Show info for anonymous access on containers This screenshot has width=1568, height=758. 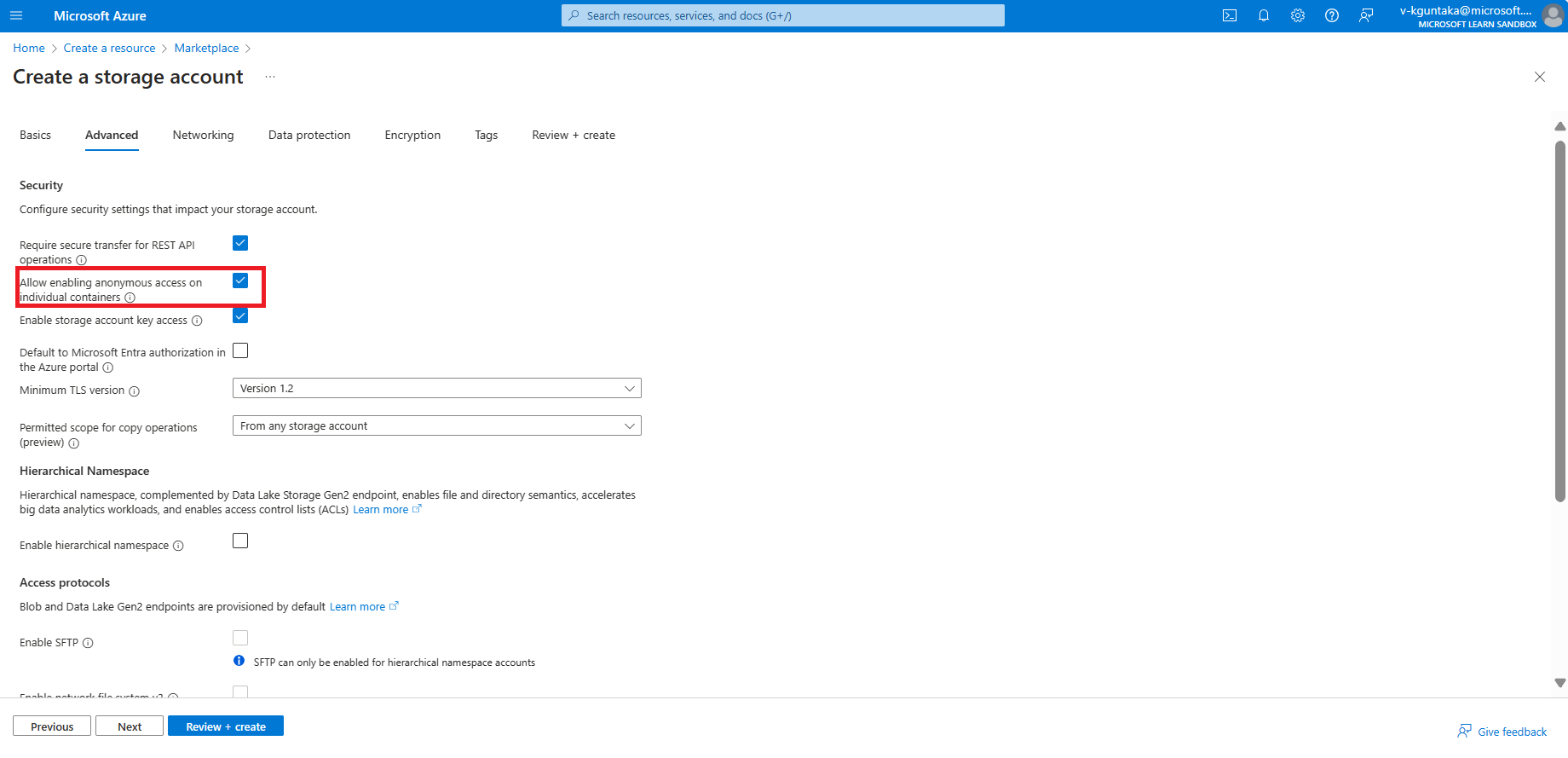pos(130,298)
